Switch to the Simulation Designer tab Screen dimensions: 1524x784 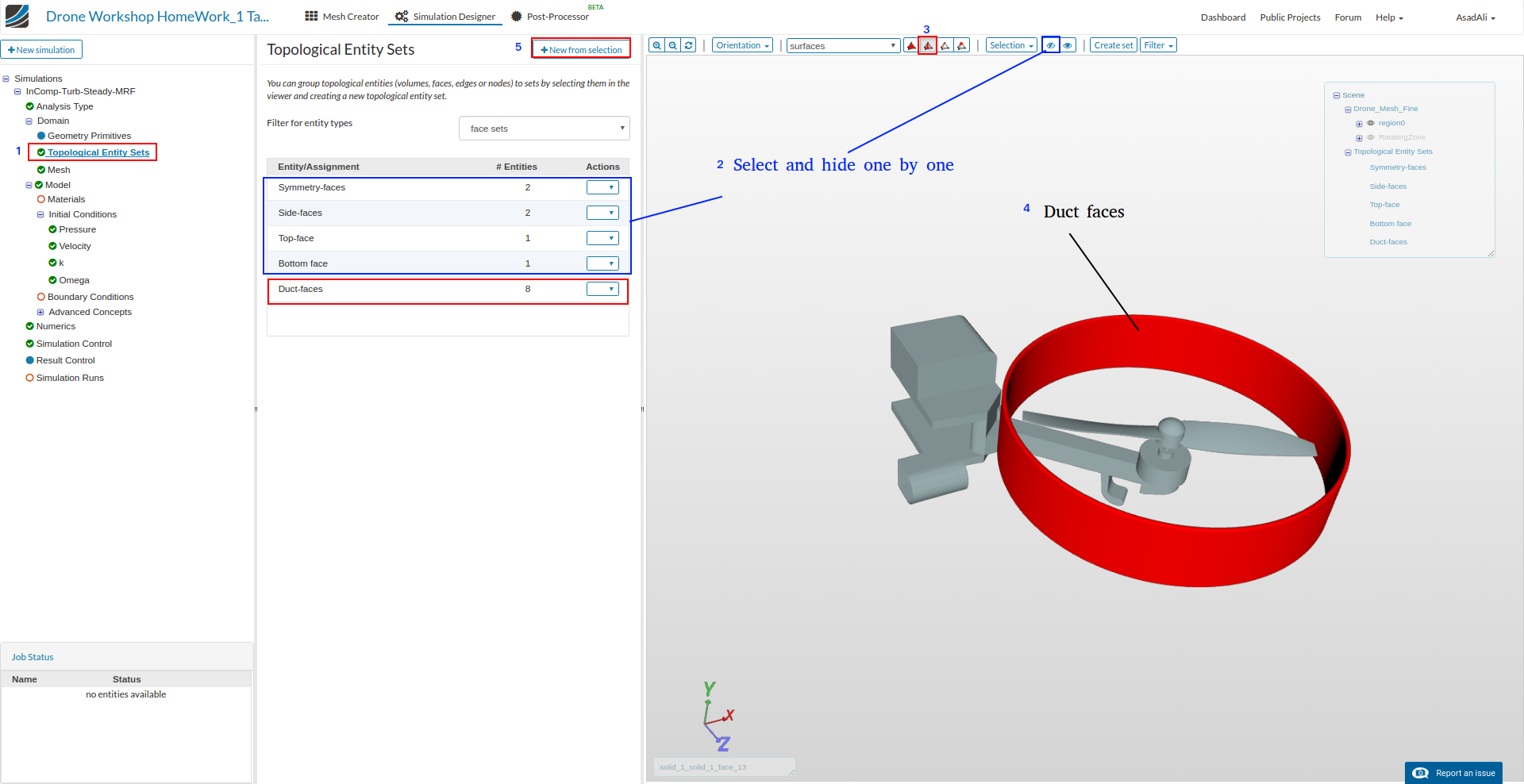point(445,17)
